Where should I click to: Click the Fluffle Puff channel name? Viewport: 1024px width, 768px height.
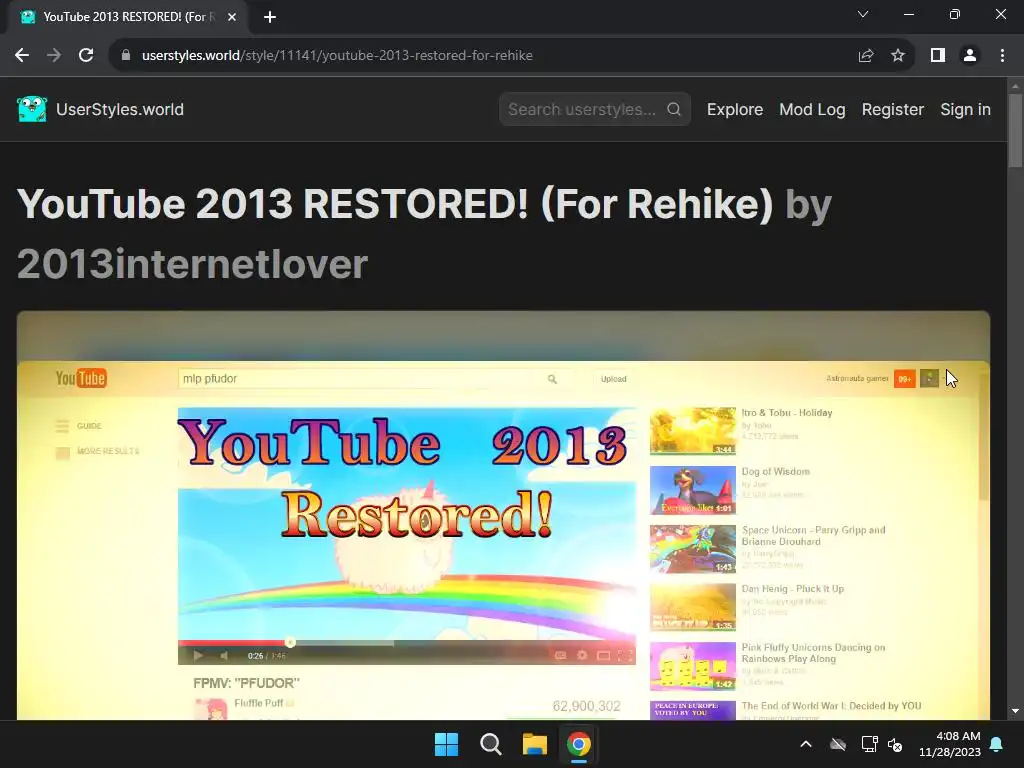[259, 703]
